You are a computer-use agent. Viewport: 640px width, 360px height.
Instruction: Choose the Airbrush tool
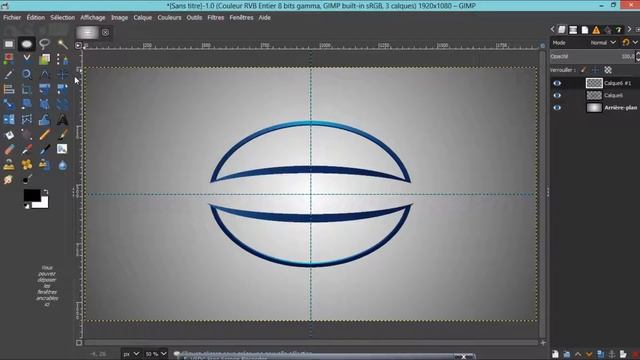(27, 150)
